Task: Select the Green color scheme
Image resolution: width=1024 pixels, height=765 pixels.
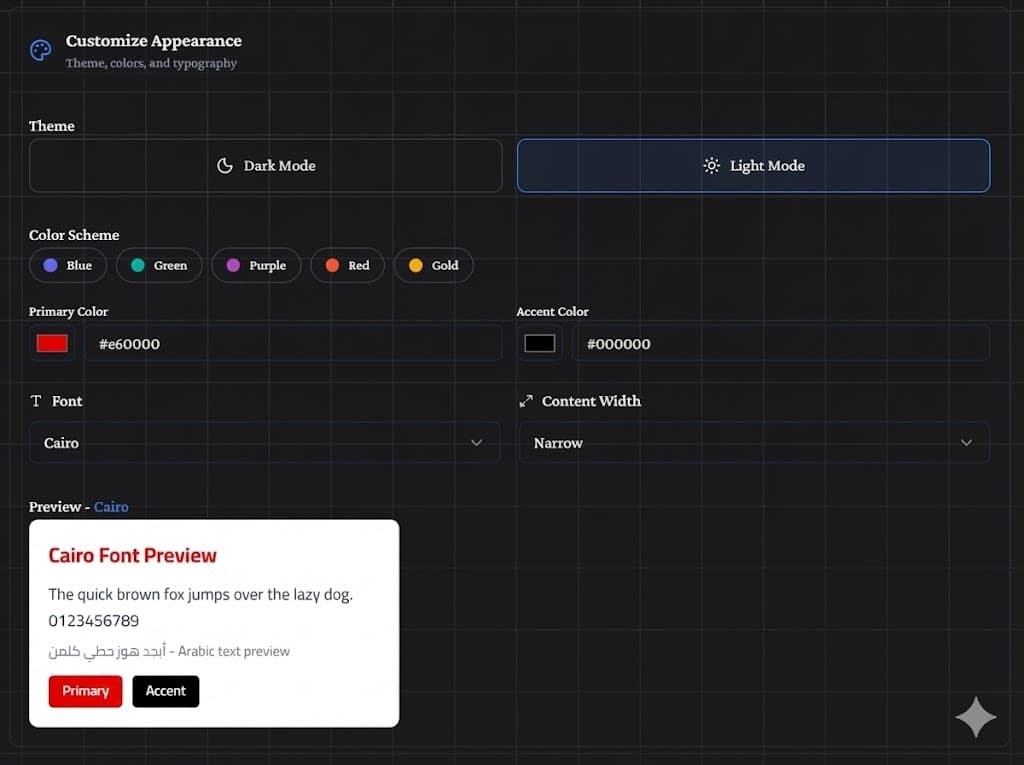Action: (x=159, y=266)
